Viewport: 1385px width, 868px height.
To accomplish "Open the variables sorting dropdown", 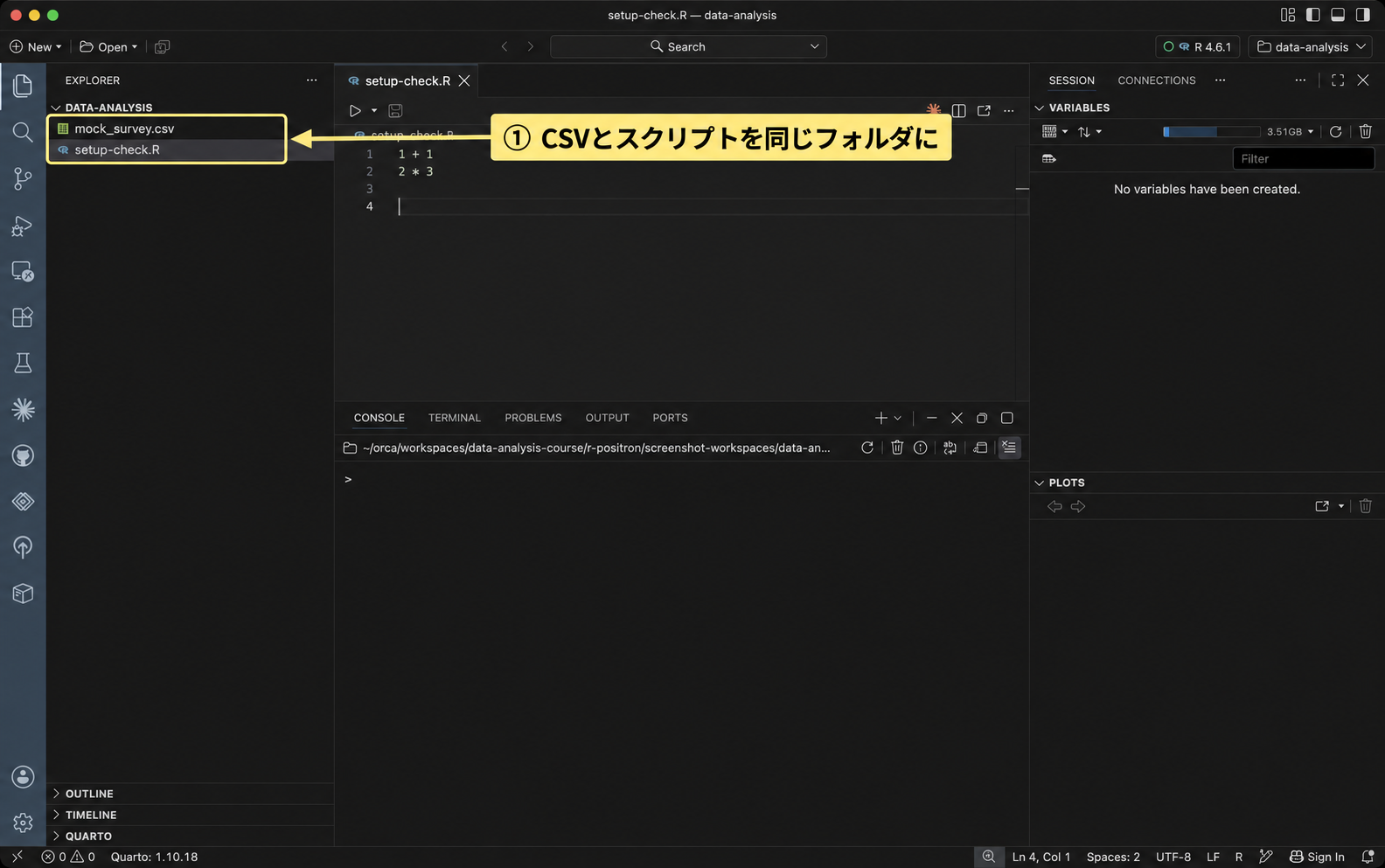I will pos(1089,132).
